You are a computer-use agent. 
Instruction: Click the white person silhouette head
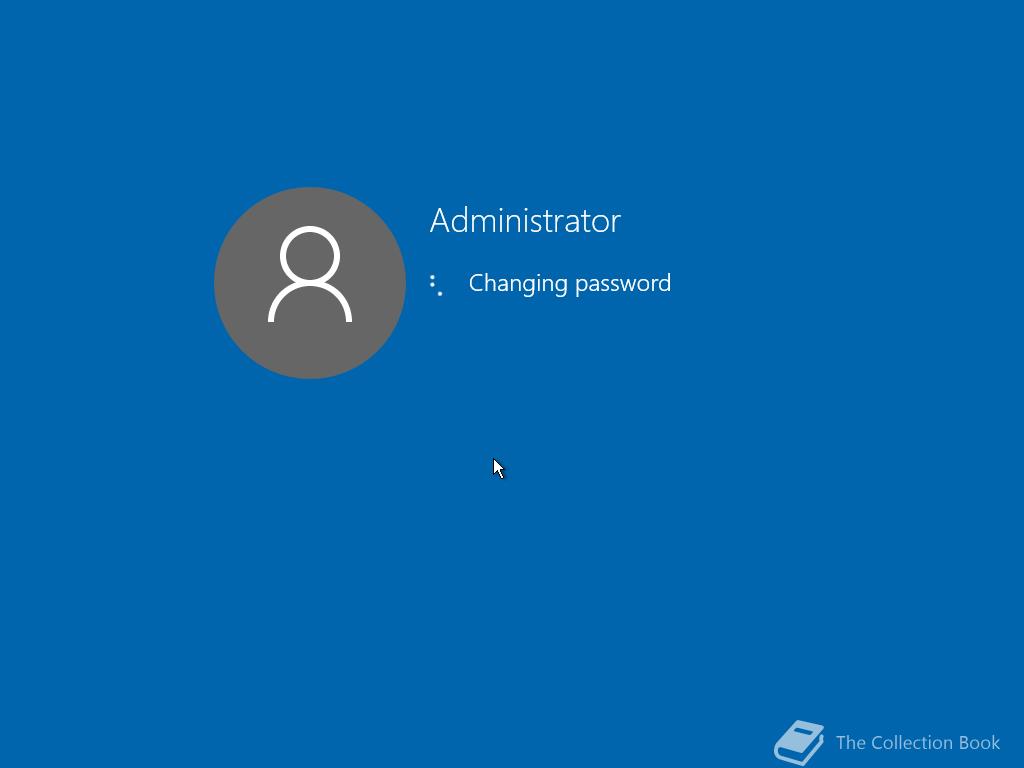[310, 256]
